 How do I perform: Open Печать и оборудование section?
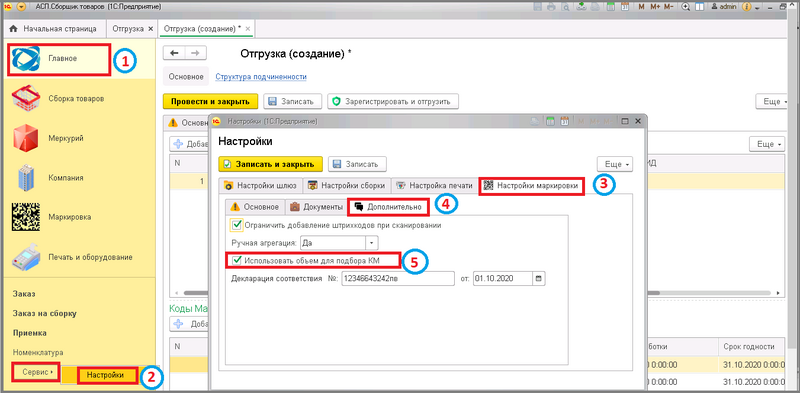[x=26, y=257]
